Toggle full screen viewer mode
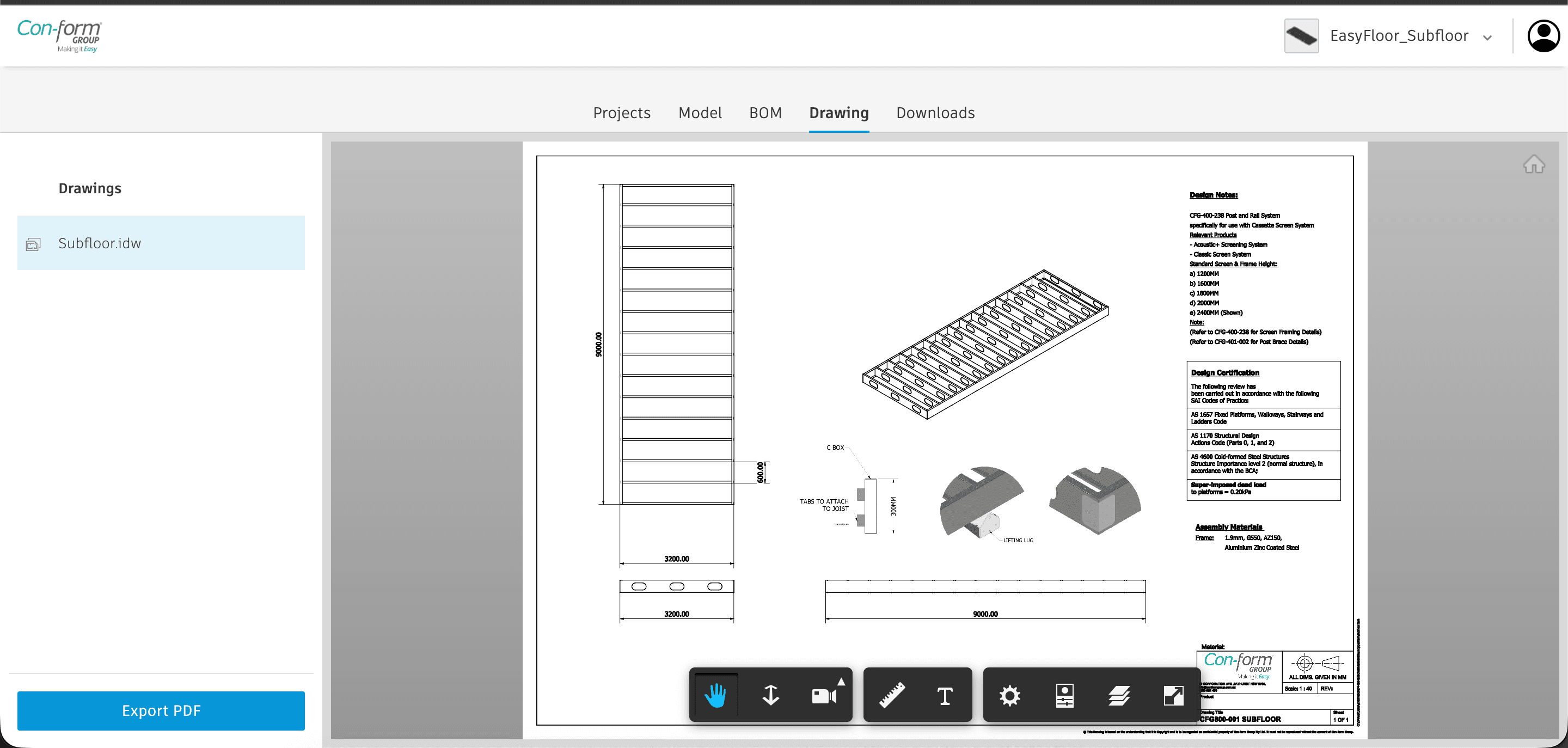Image resolution: width=1568 pixels, height=748 pixels. 1173,695
